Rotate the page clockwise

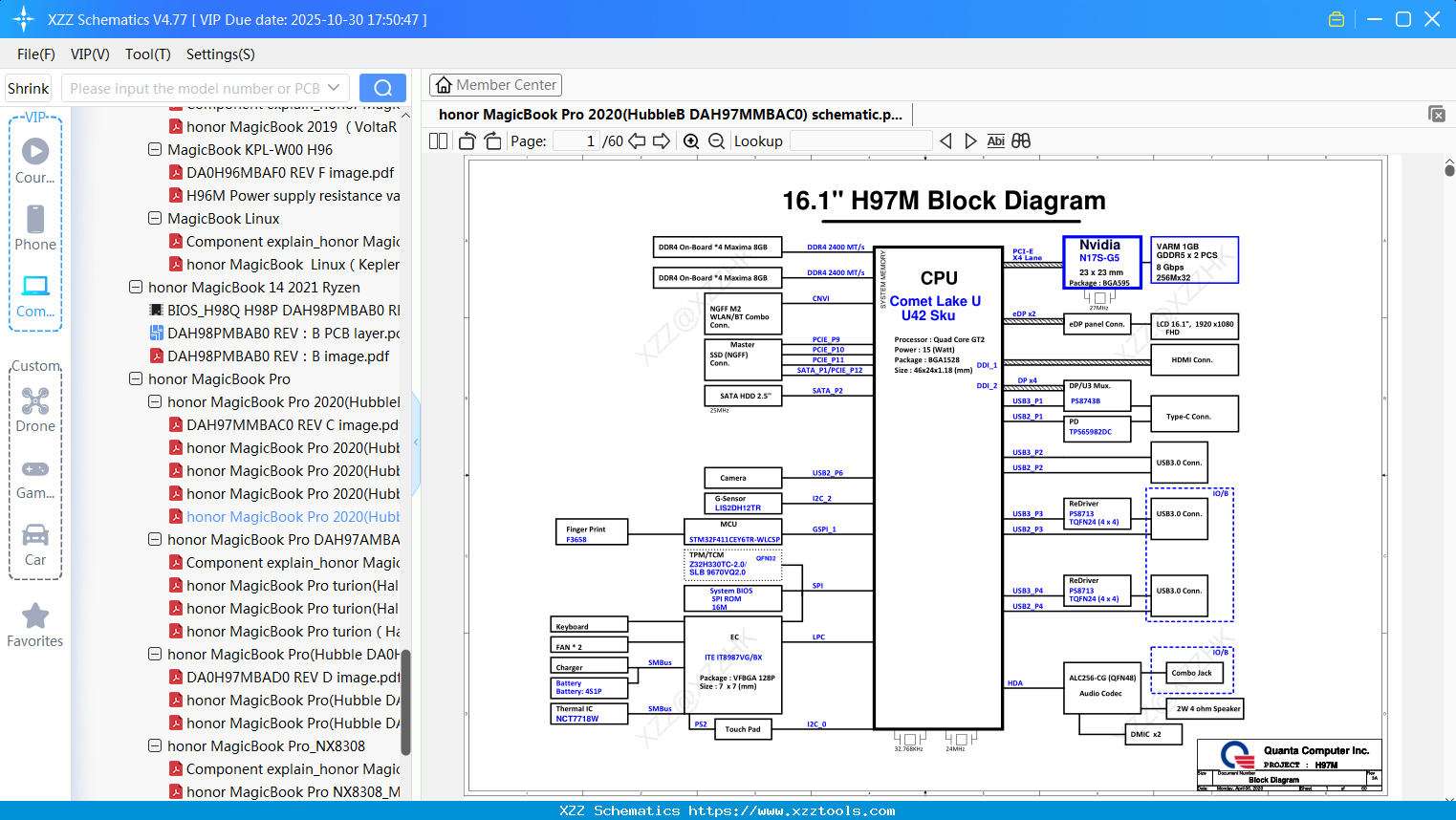point(492,141)
